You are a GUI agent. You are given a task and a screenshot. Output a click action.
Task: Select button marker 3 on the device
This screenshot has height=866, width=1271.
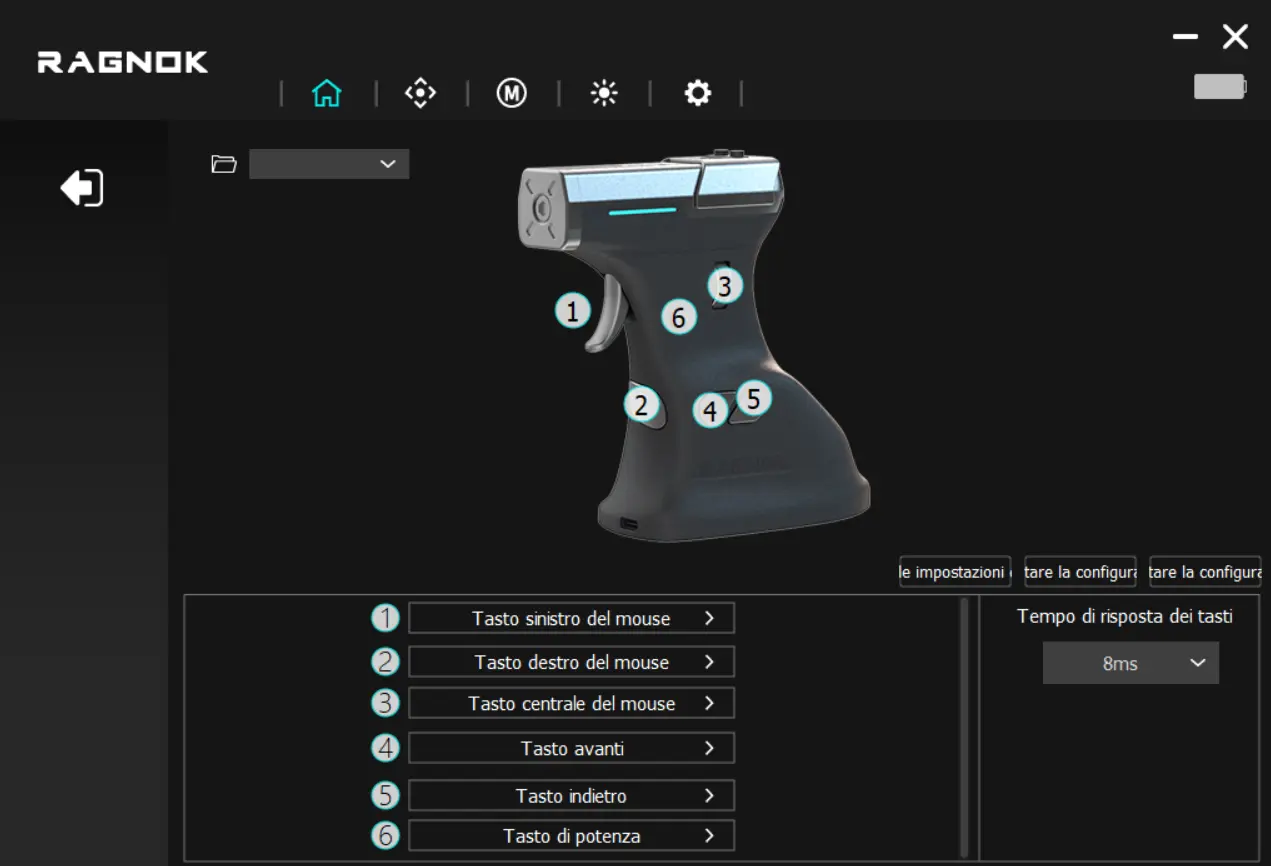[x=725, y=286]
